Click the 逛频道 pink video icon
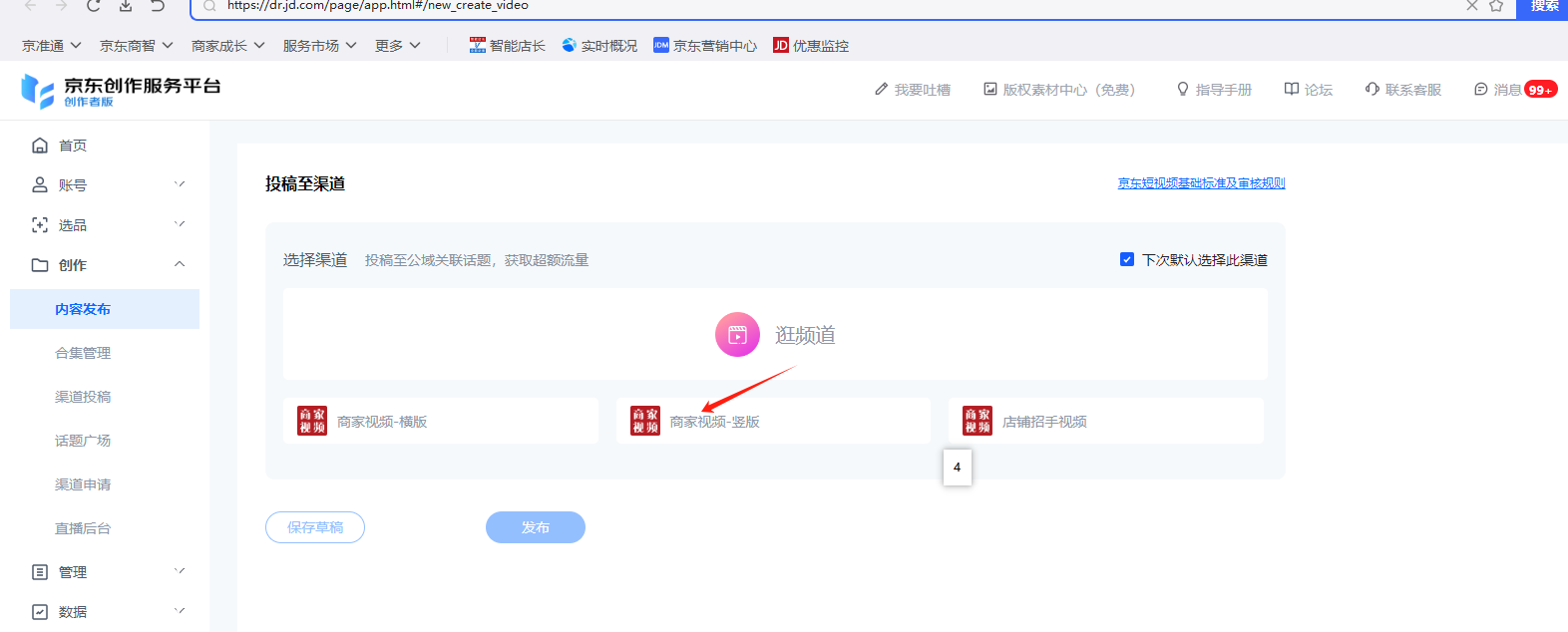 tap(737, 335)
